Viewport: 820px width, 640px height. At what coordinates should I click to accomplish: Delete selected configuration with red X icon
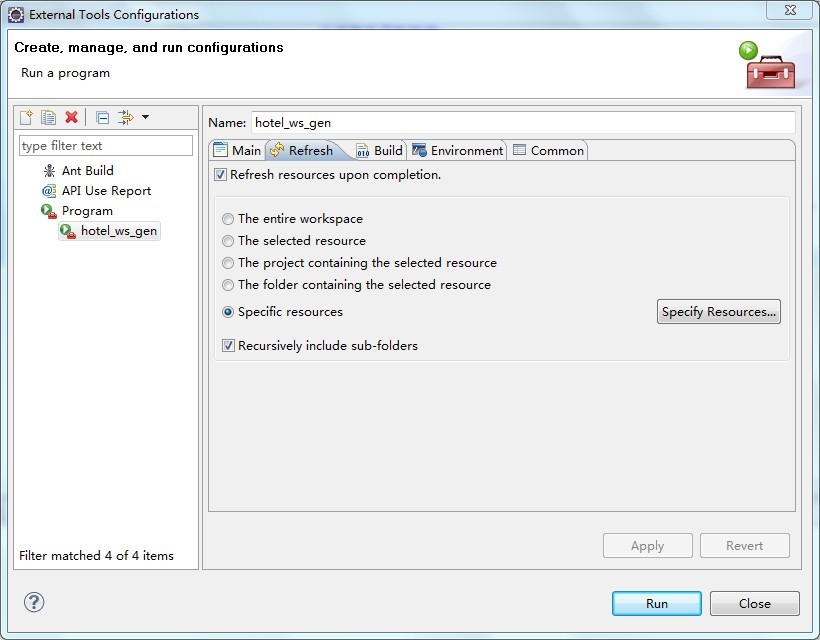point(72,117)
